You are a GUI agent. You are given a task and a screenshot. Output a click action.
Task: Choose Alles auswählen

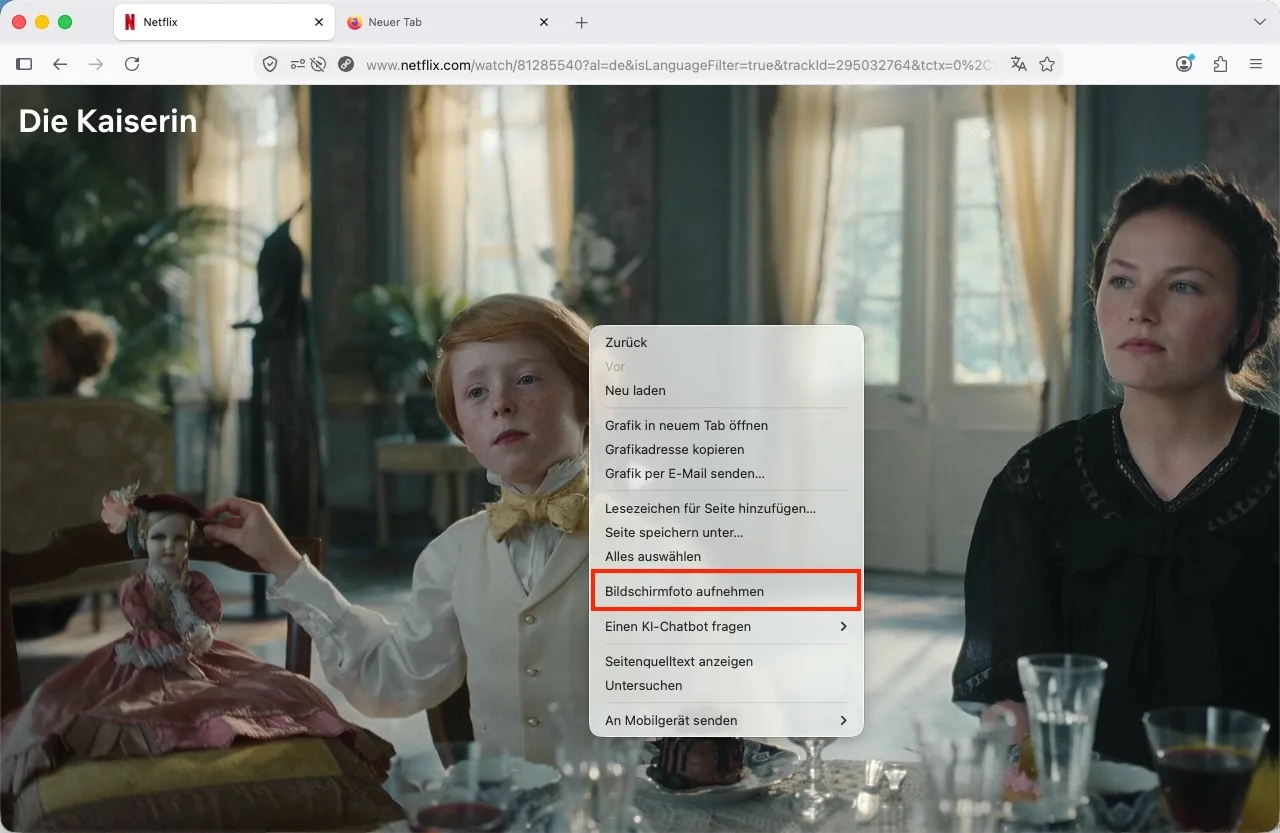point(726,556)
